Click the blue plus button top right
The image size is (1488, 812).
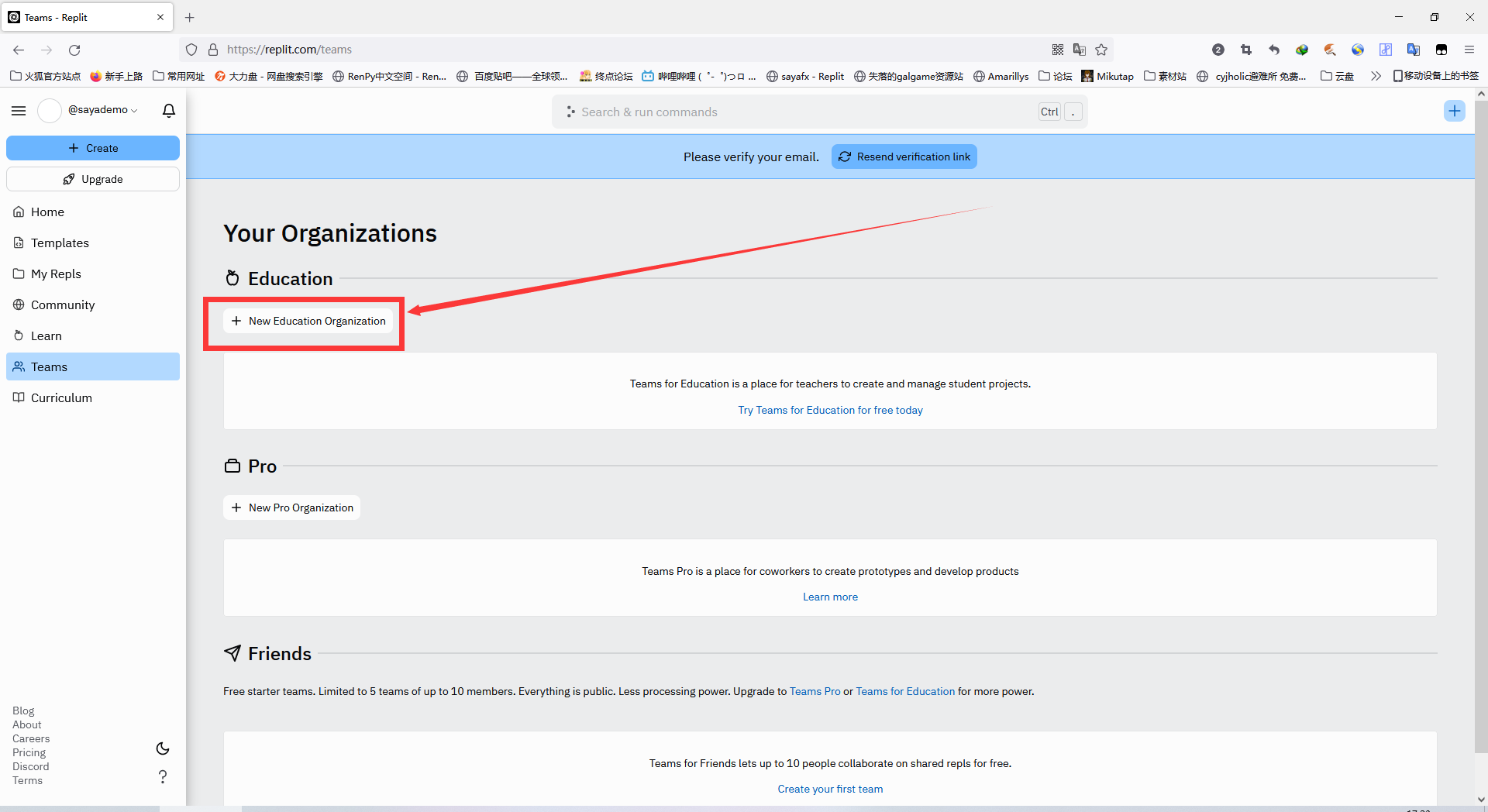[x=1455, y=111]
